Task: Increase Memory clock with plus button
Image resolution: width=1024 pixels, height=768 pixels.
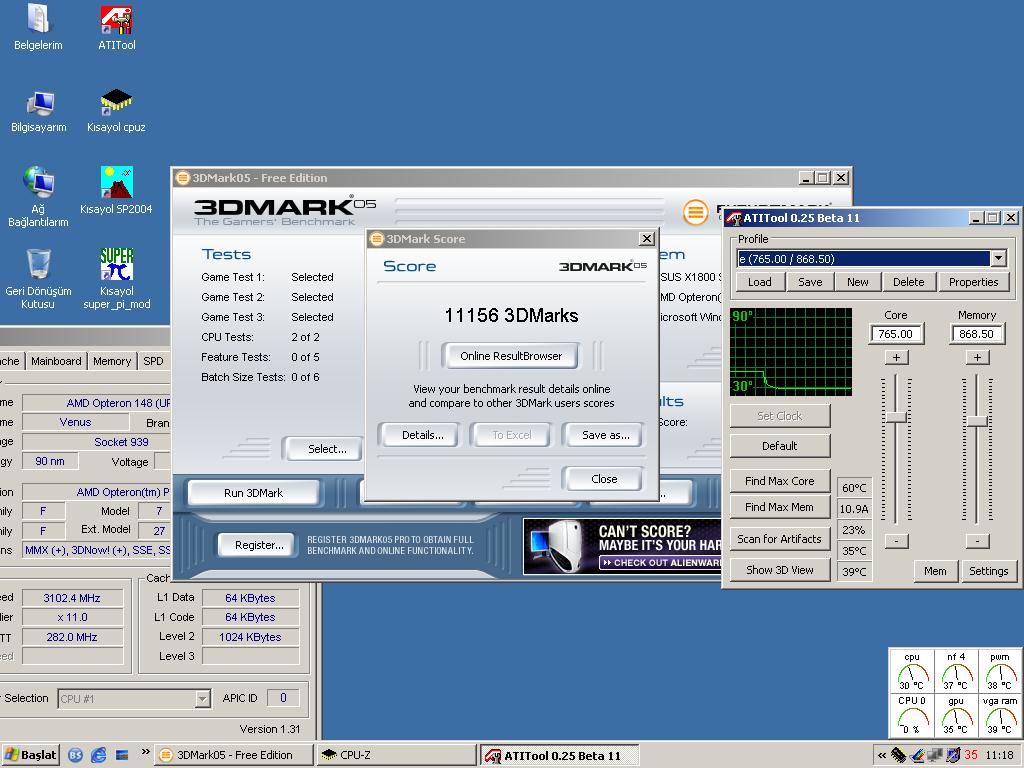Action: pos(977,357)
